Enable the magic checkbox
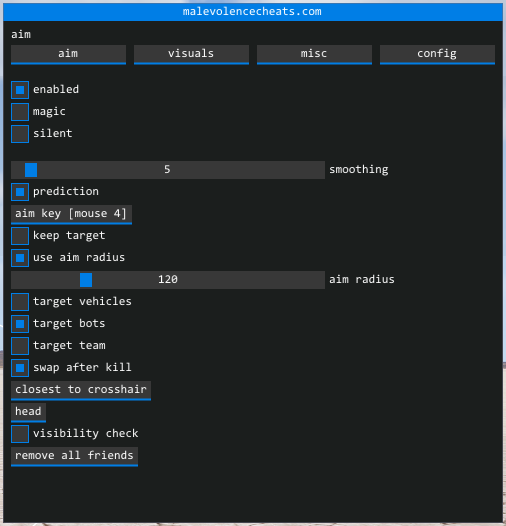506x526 pixels. (x=20, y=112)
